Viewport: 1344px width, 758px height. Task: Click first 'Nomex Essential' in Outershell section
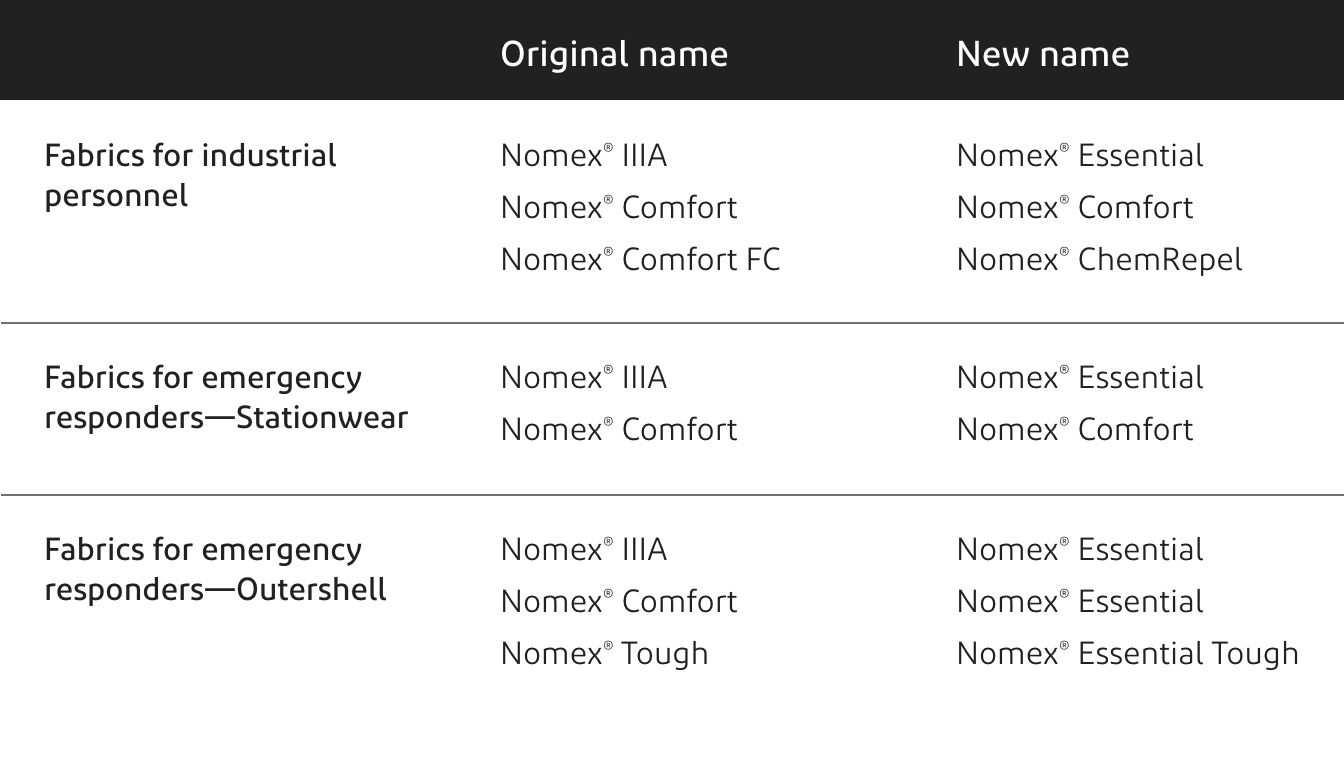tap(1079, 550)
